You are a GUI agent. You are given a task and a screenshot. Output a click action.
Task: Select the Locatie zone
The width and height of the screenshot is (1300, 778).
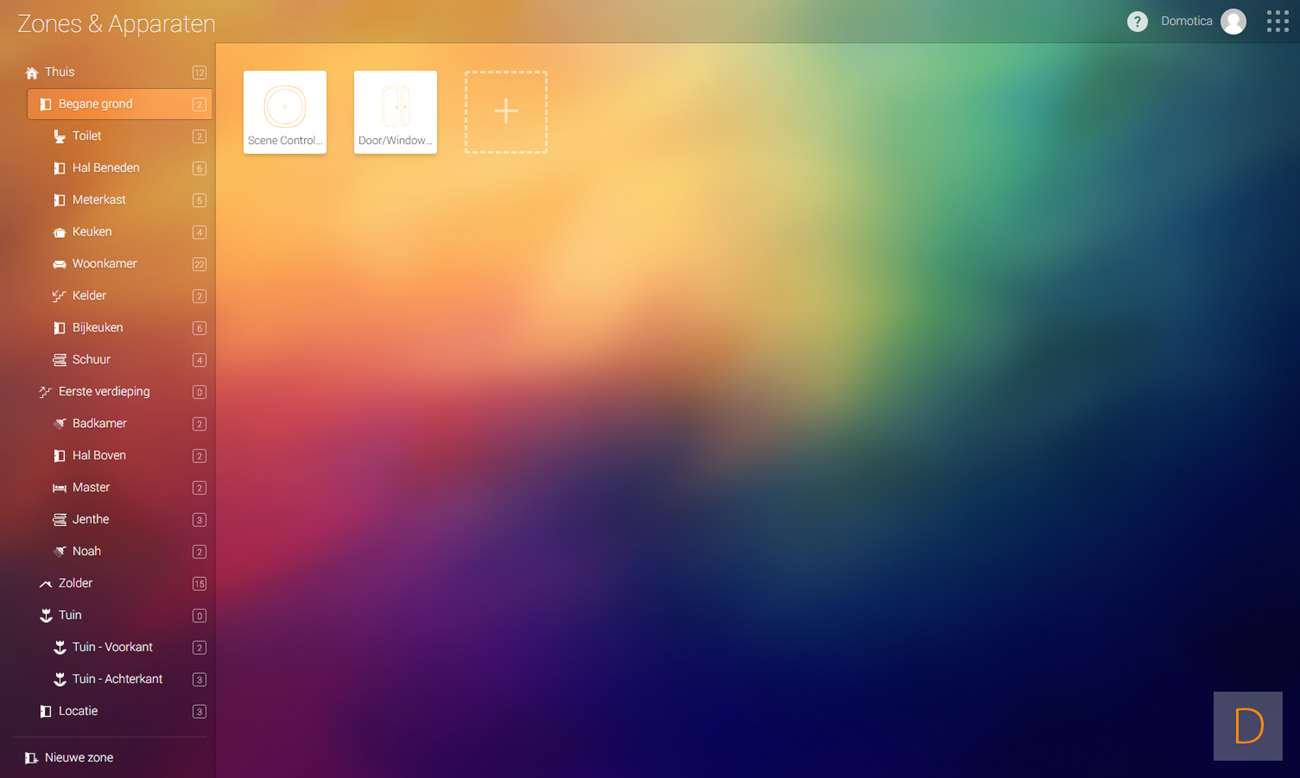click(x=78, y=711)
